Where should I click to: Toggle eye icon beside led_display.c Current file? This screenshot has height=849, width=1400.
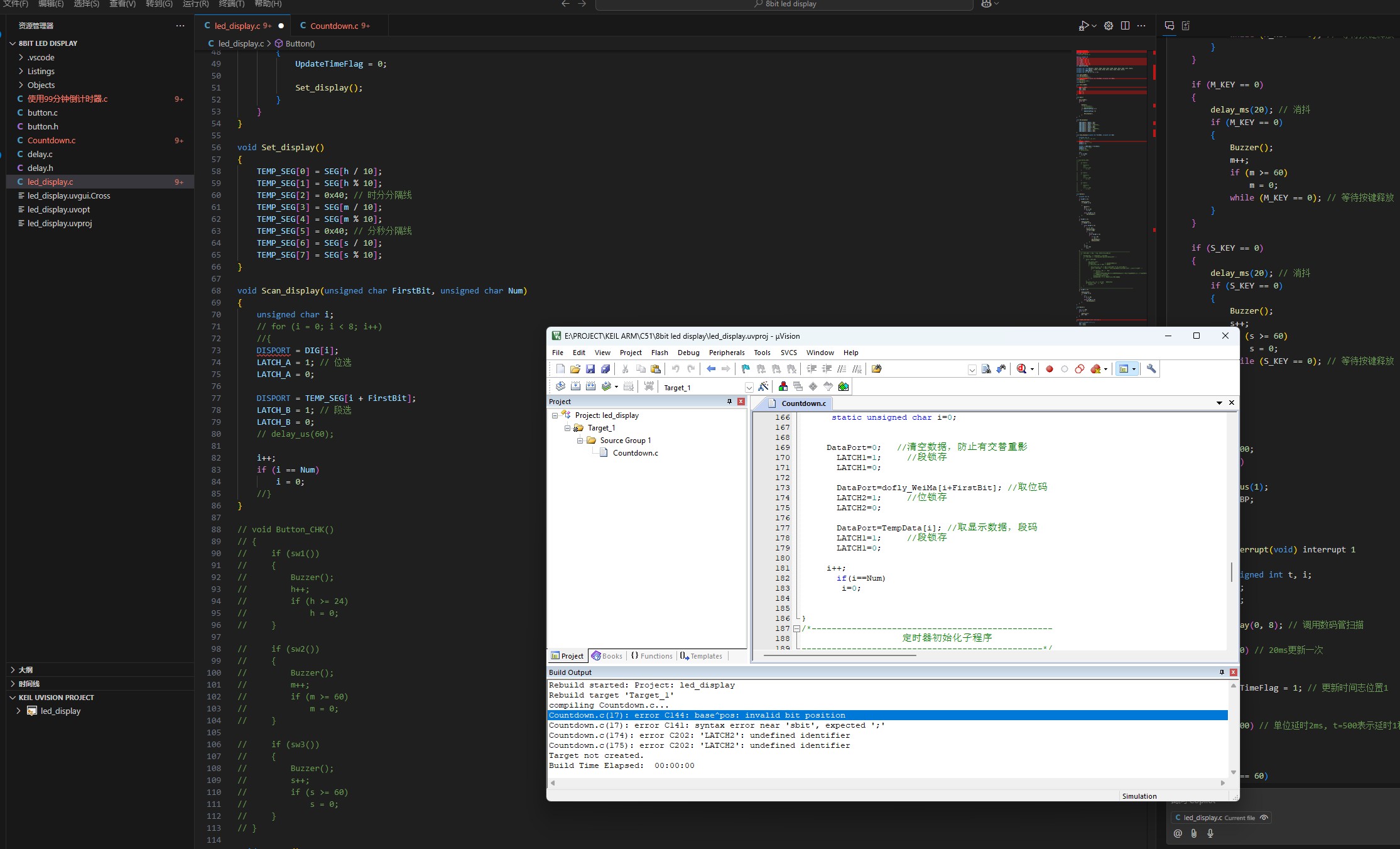(1264, 818)
